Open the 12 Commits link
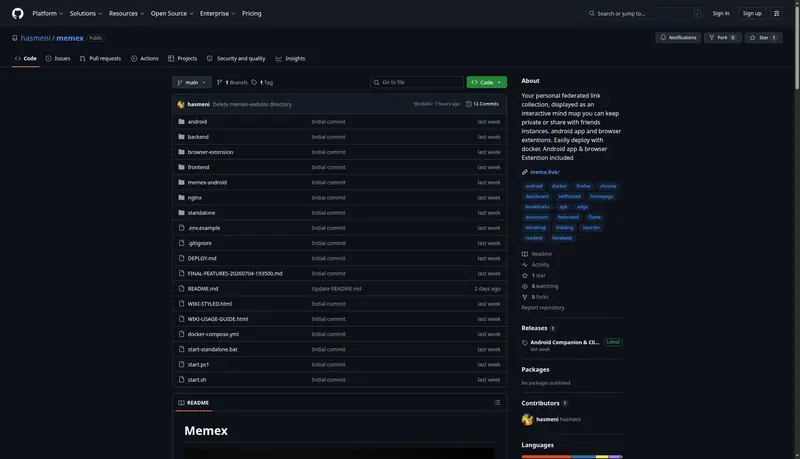The image size is (800, 459). 482,104
